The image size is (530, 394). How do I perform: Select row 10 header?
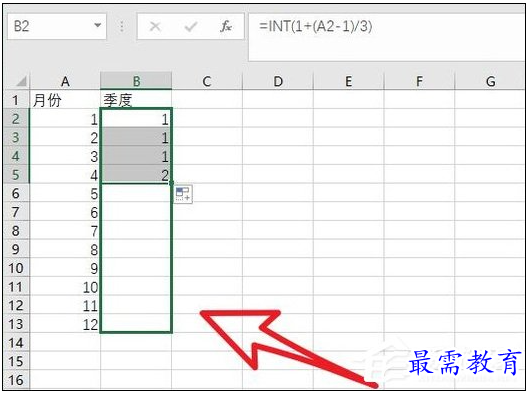[16, 268]
